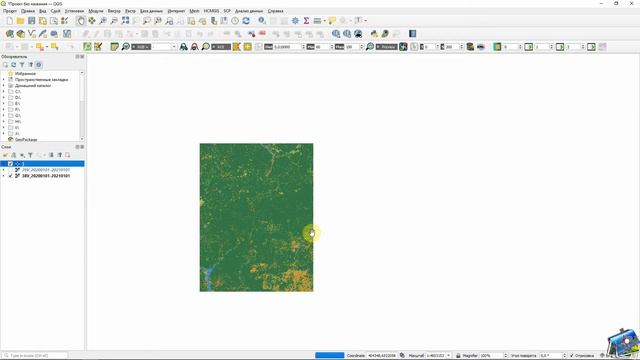Toggle Browser properties widget icon

click(x=39, y=65)
